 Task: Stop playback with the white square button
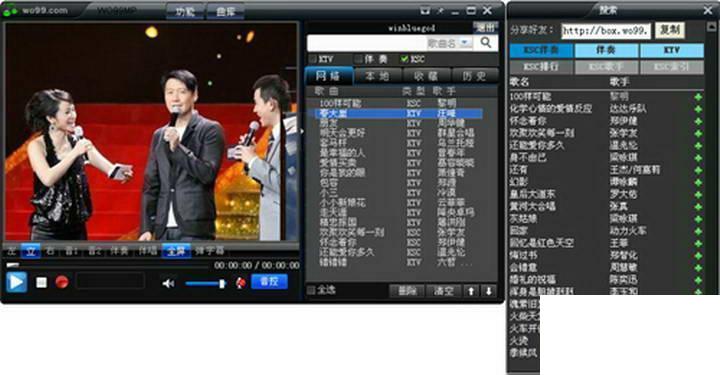[41, 282]
